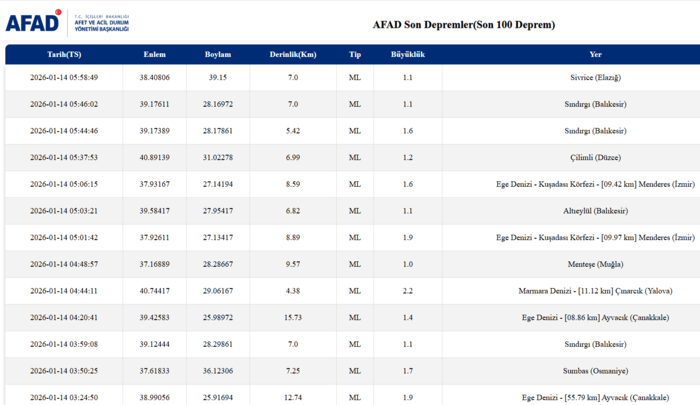Select latitude 39.17611 cell
Viewport: 700px width, 405px height.
pos(154,104)
